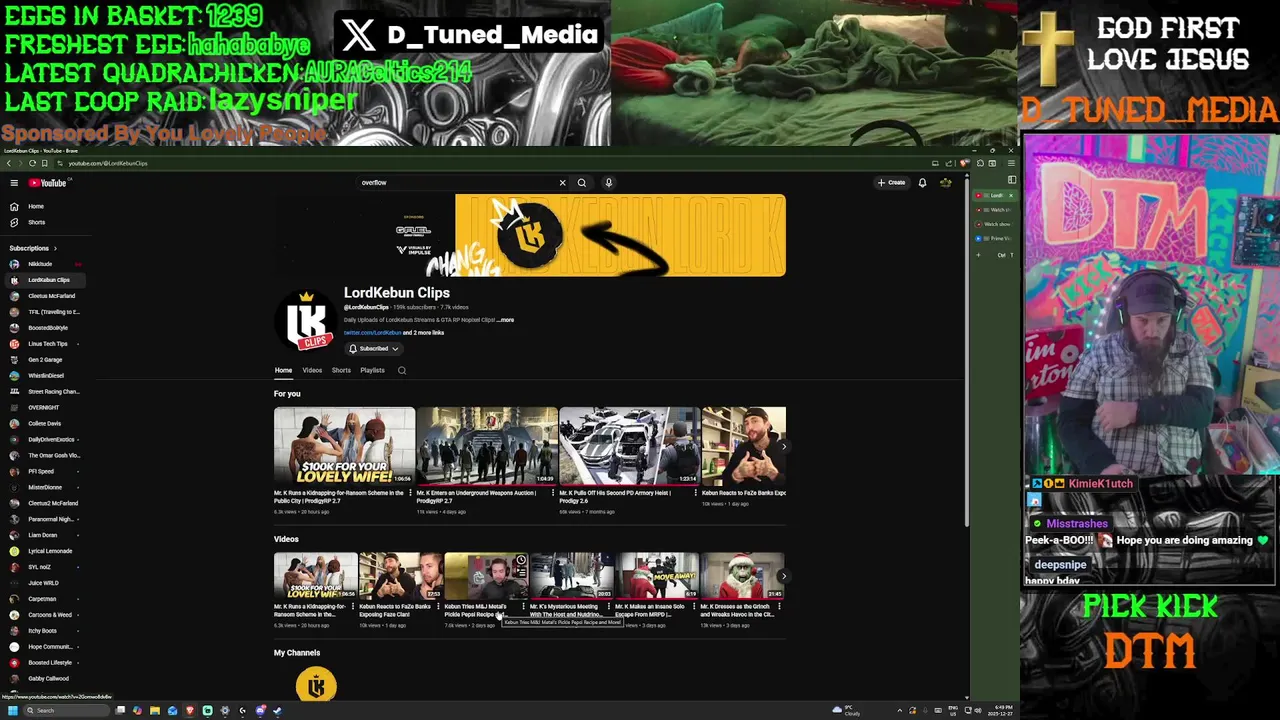The height and width of the screenshot is (720, 1280).
Task: Open Brave Shields icon in the address bar
Action: [963, 163]
